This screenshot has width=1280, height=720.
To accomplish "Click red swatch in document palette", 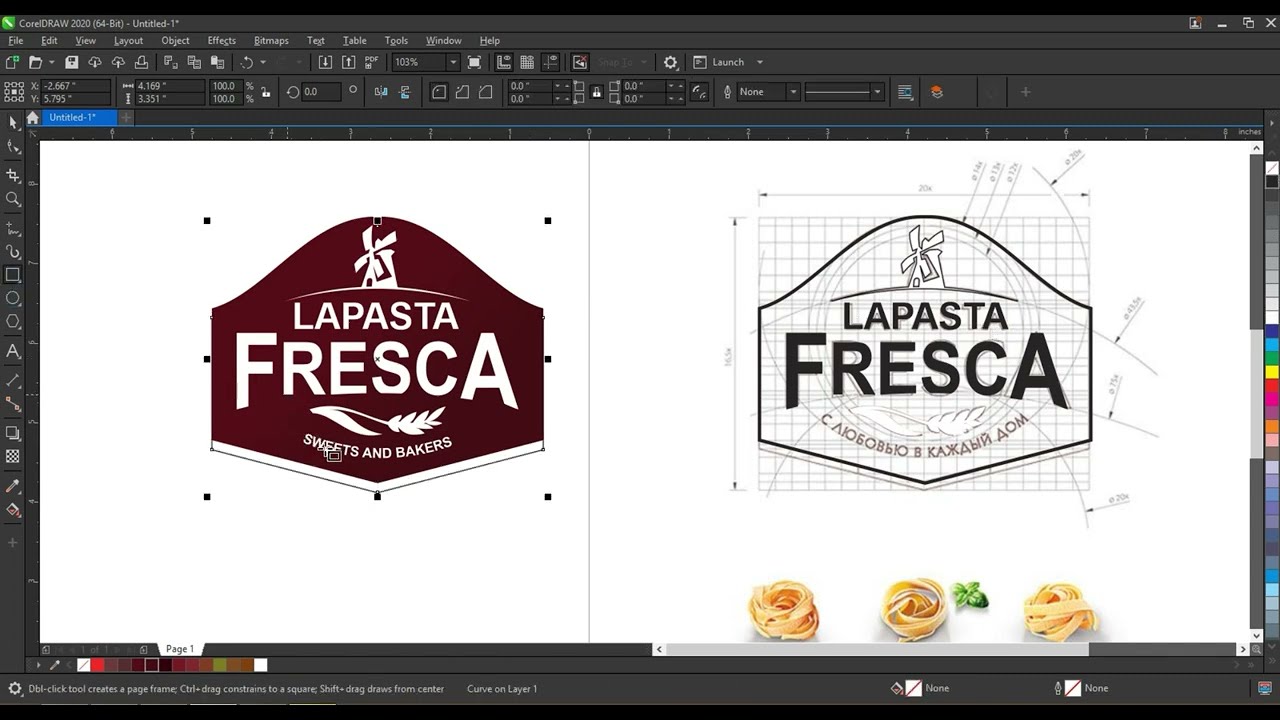I will click(x=97, y=665).
